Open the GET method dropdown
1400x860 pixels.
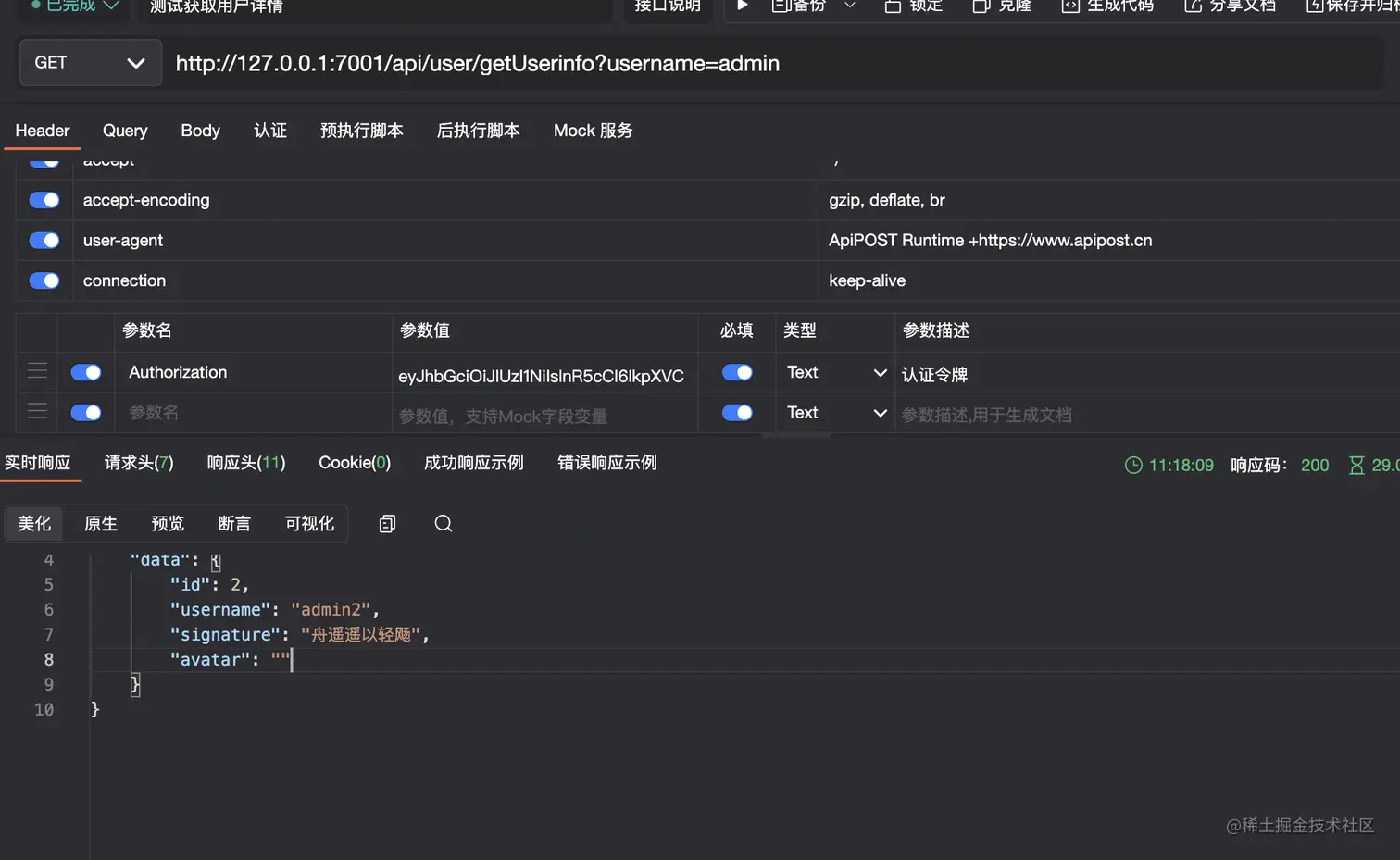(x=90, y=63)
